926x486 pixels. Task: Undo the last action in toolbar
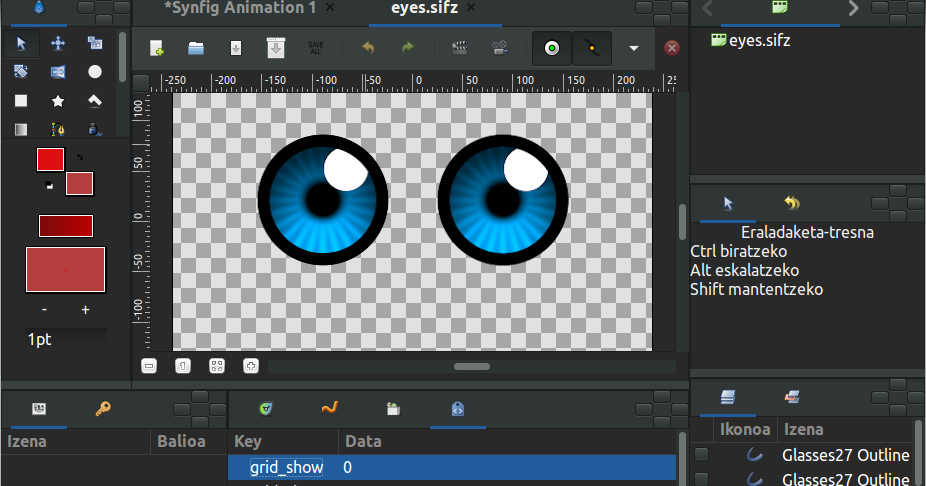click(x=368, y=48)
